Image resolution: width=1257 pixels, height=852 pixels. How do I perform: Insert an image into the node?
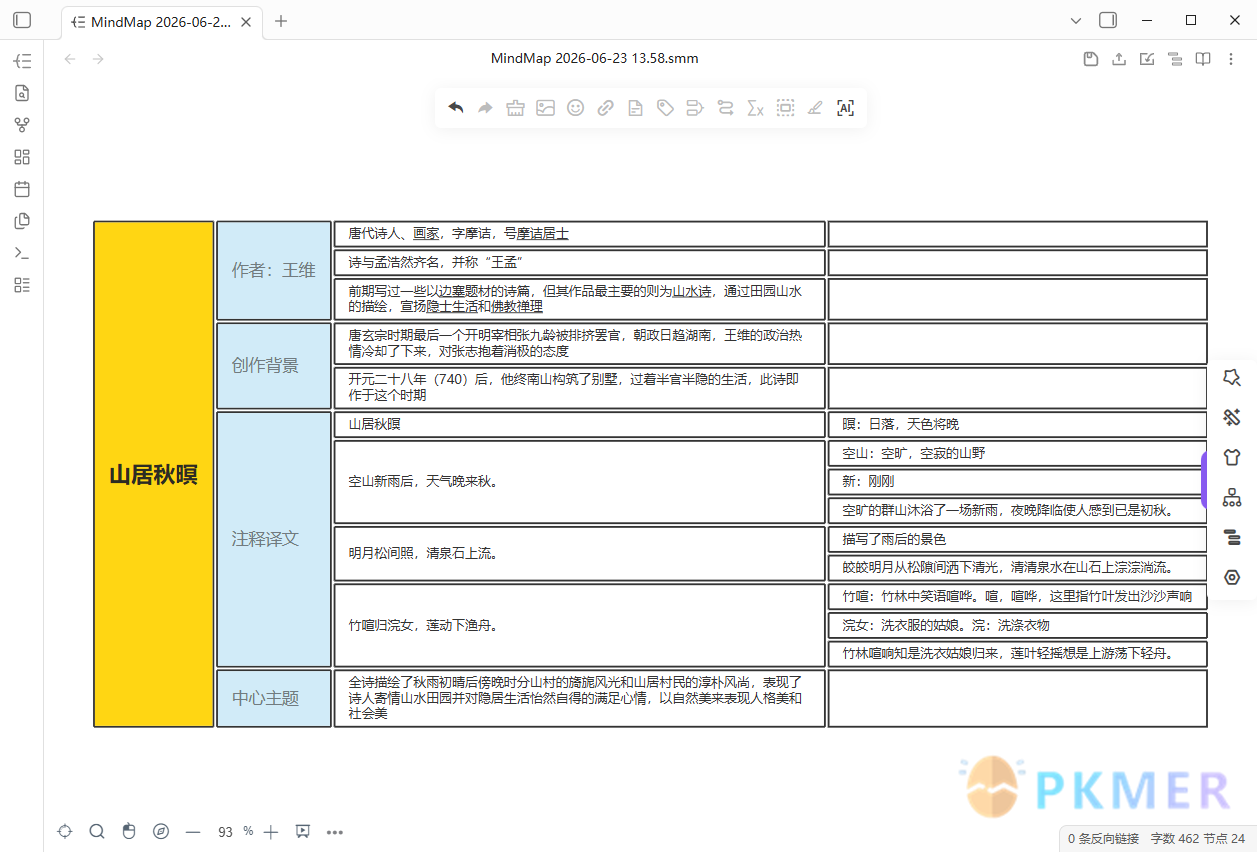(545, 108)
